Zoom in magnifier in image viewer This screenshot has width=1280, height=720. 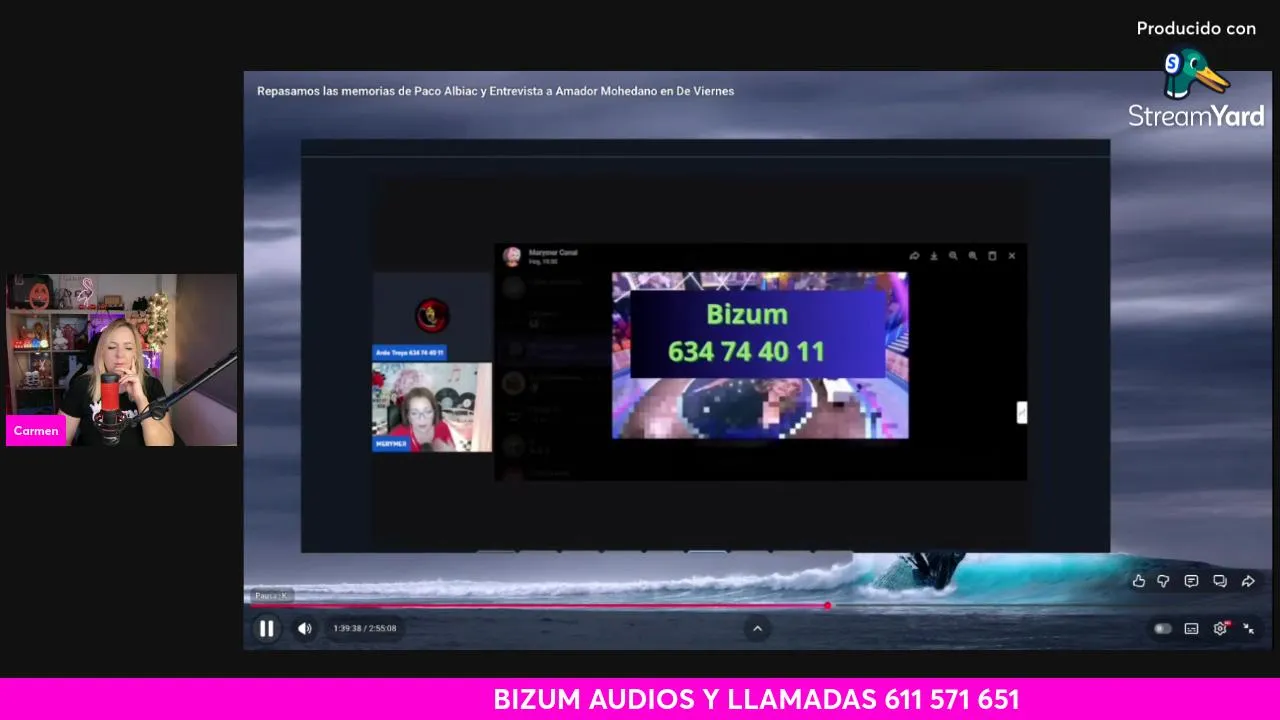click(973, 256)
